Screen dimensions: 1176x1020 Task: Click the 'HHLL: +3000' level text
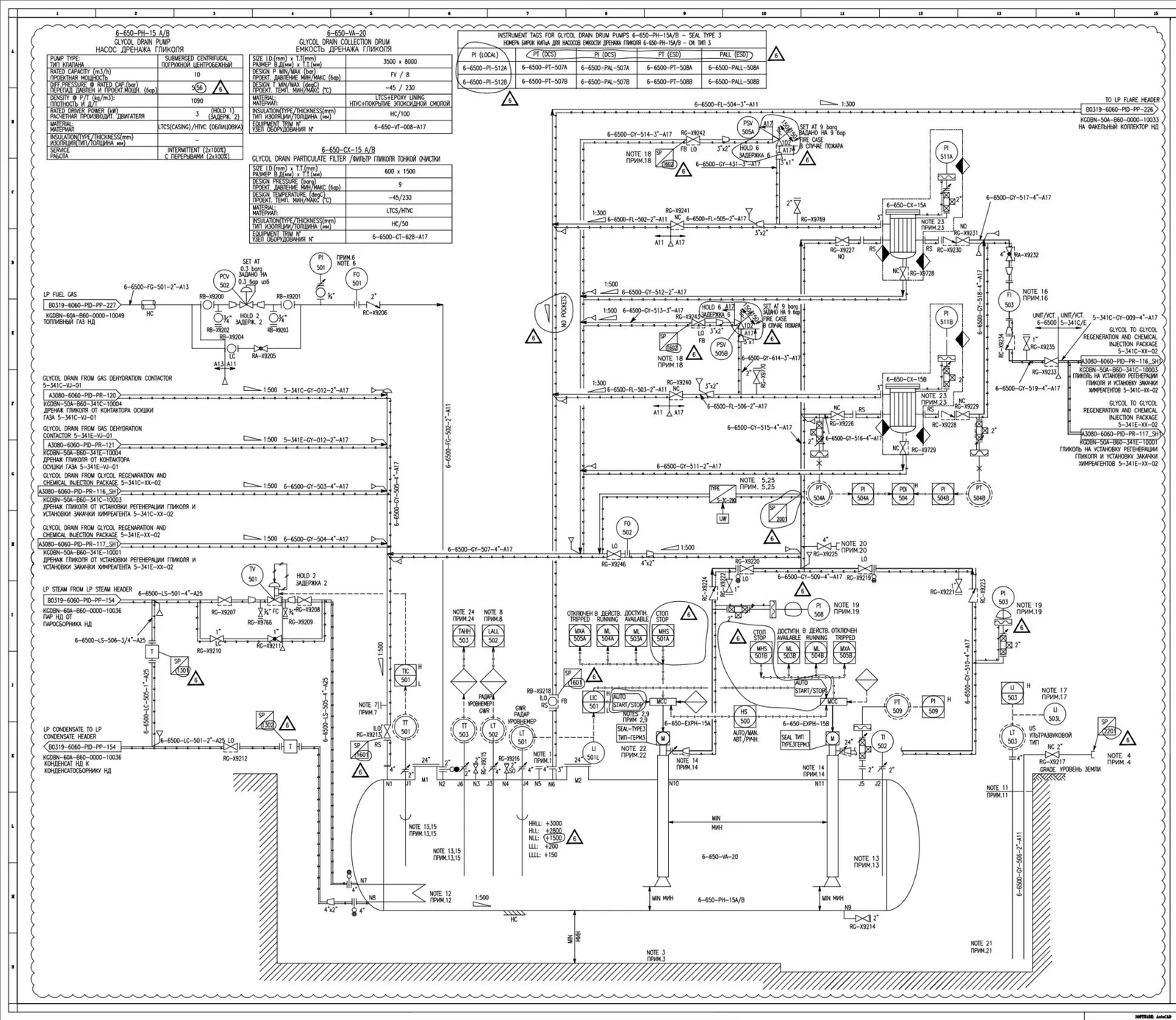tap(545, 824)
